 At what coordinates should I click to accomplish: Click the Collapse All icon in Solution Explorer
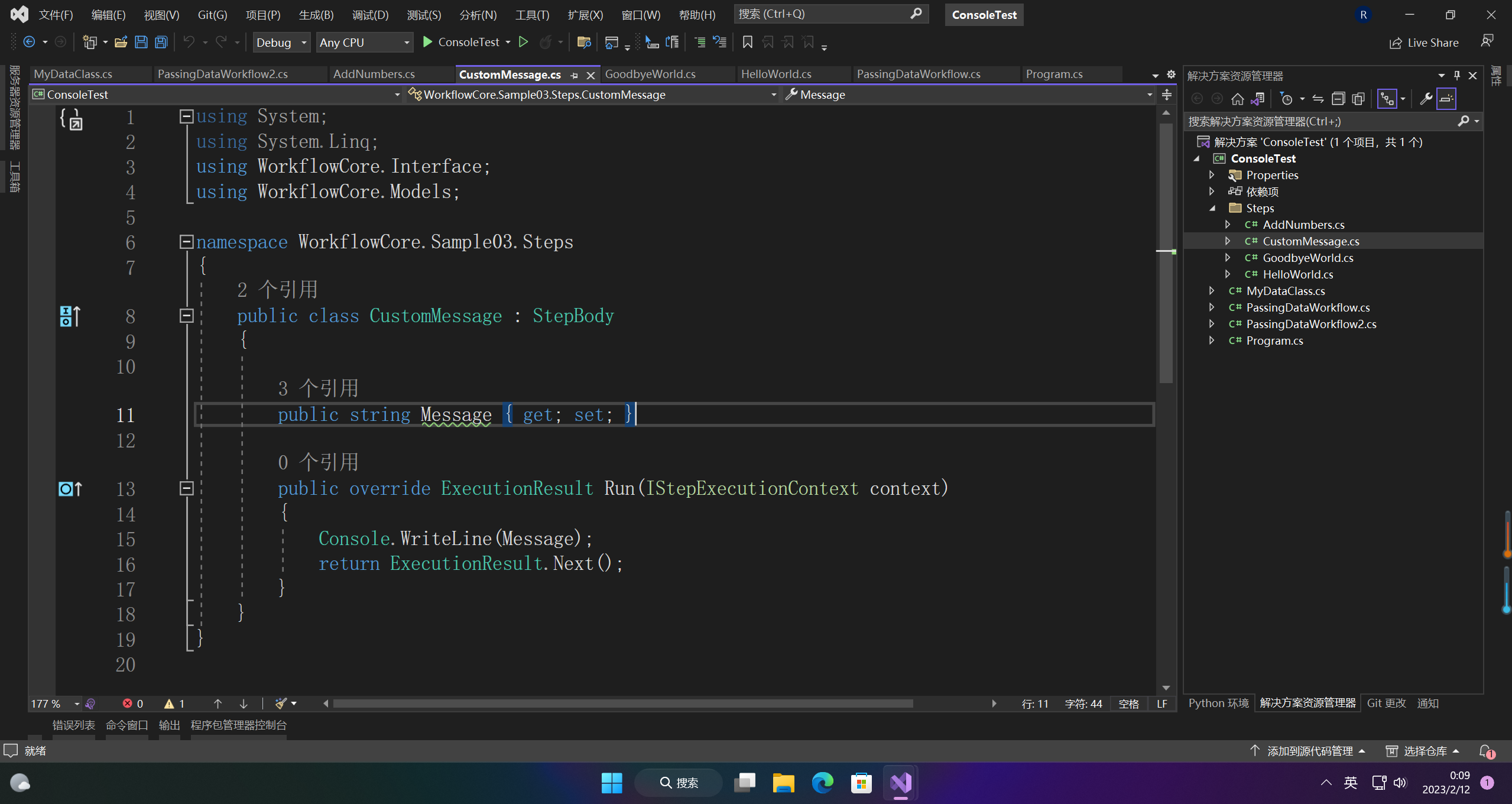(x=1338, y=99)
